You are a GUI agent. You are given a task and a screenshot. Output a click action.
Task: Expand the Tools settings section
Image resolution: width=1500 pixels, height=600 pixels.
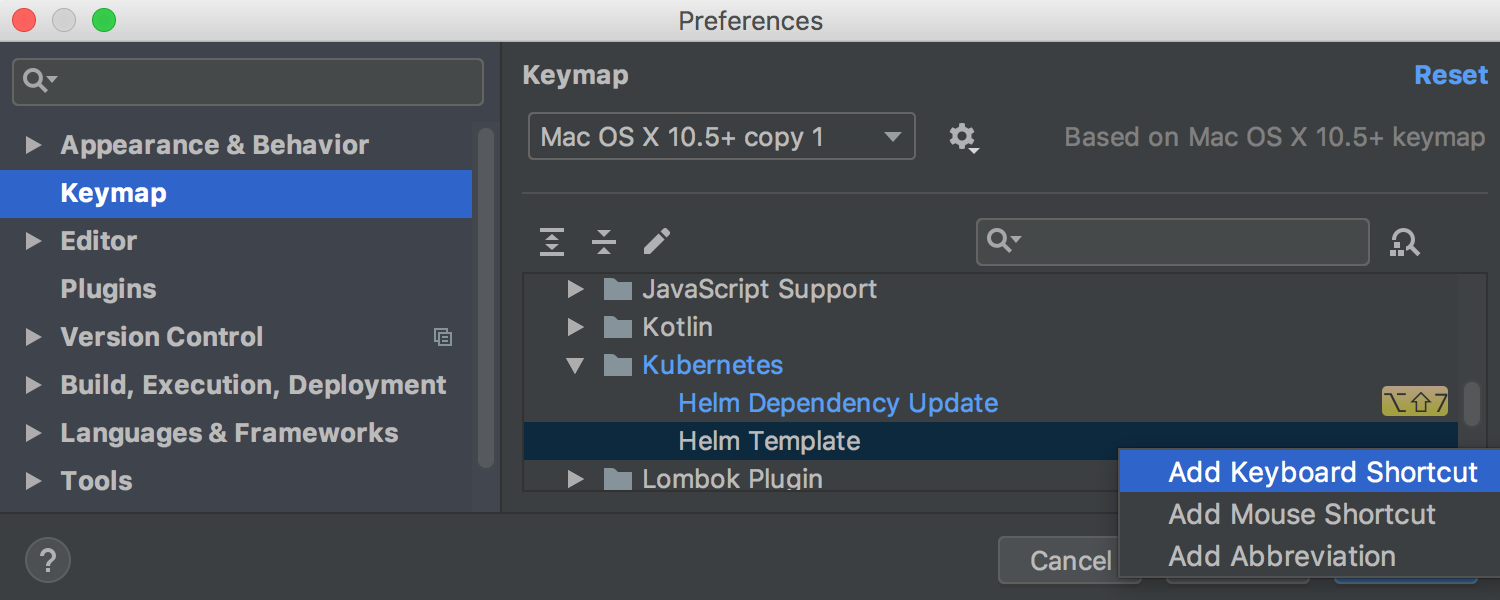33,481
